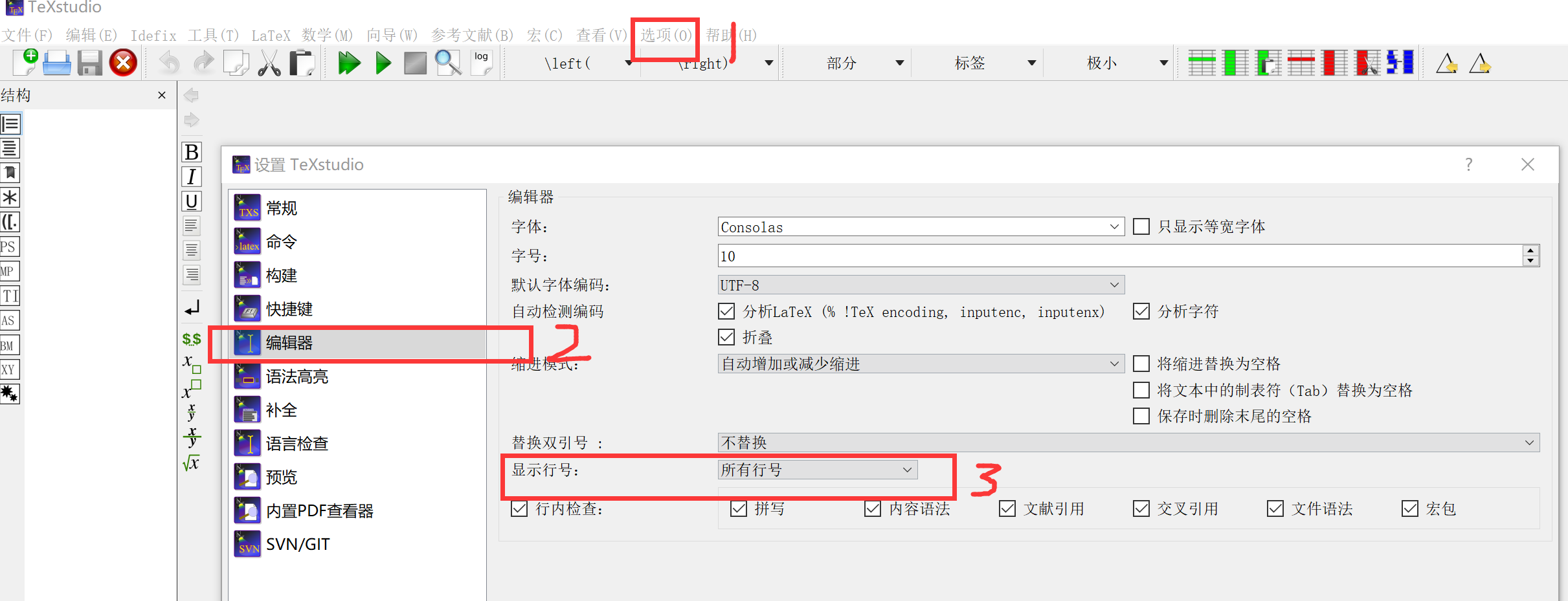
Task: Insert square root symbol icon
Action: 192,463
